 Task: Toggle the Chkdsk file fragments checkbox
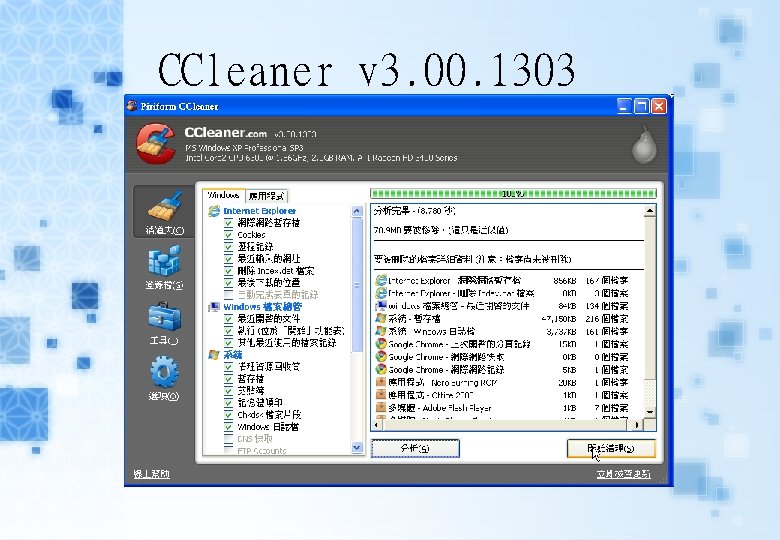[228, 415]
